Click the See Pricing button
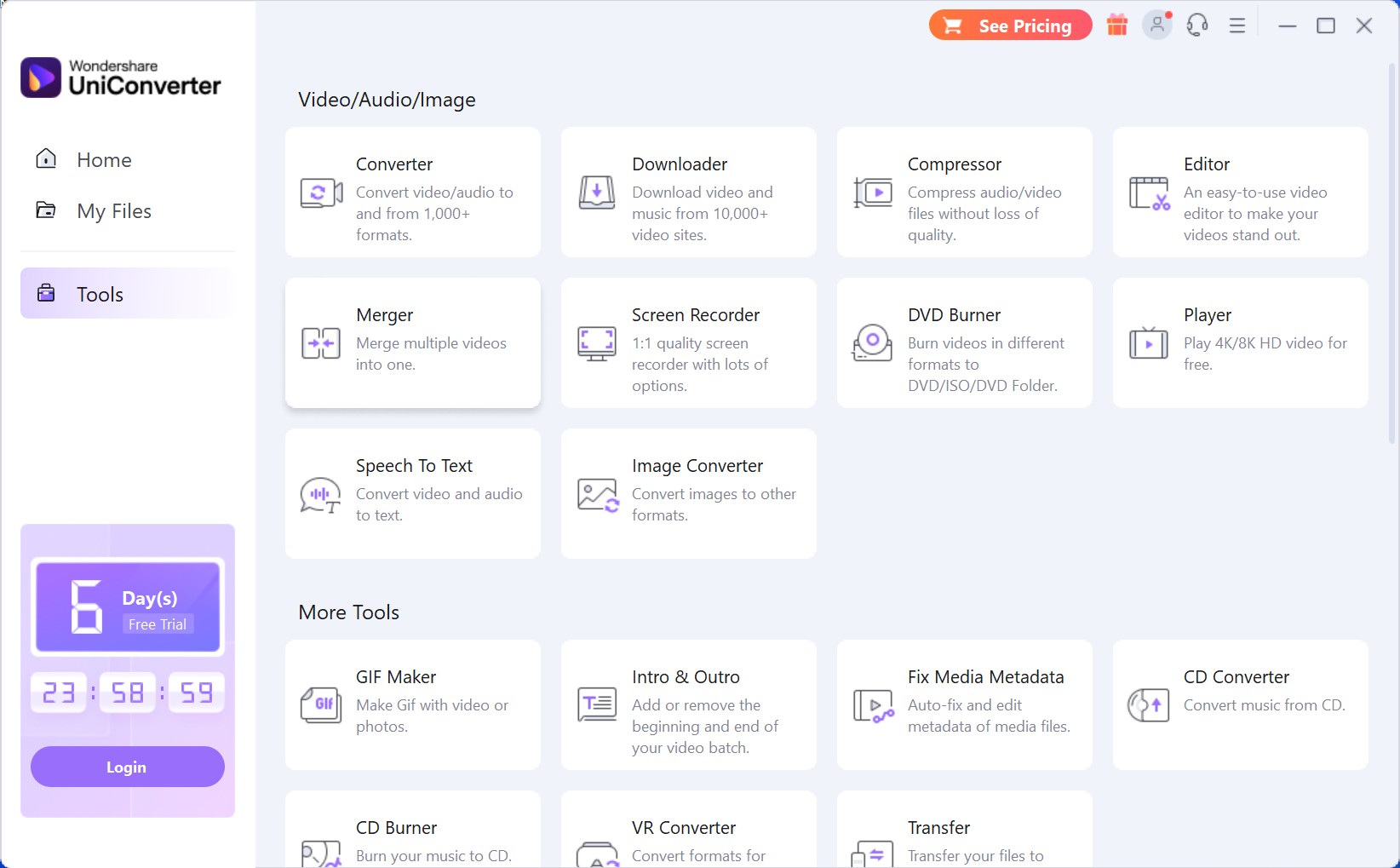This screenshot has height=868, width=1400. tap(1010, 25)
